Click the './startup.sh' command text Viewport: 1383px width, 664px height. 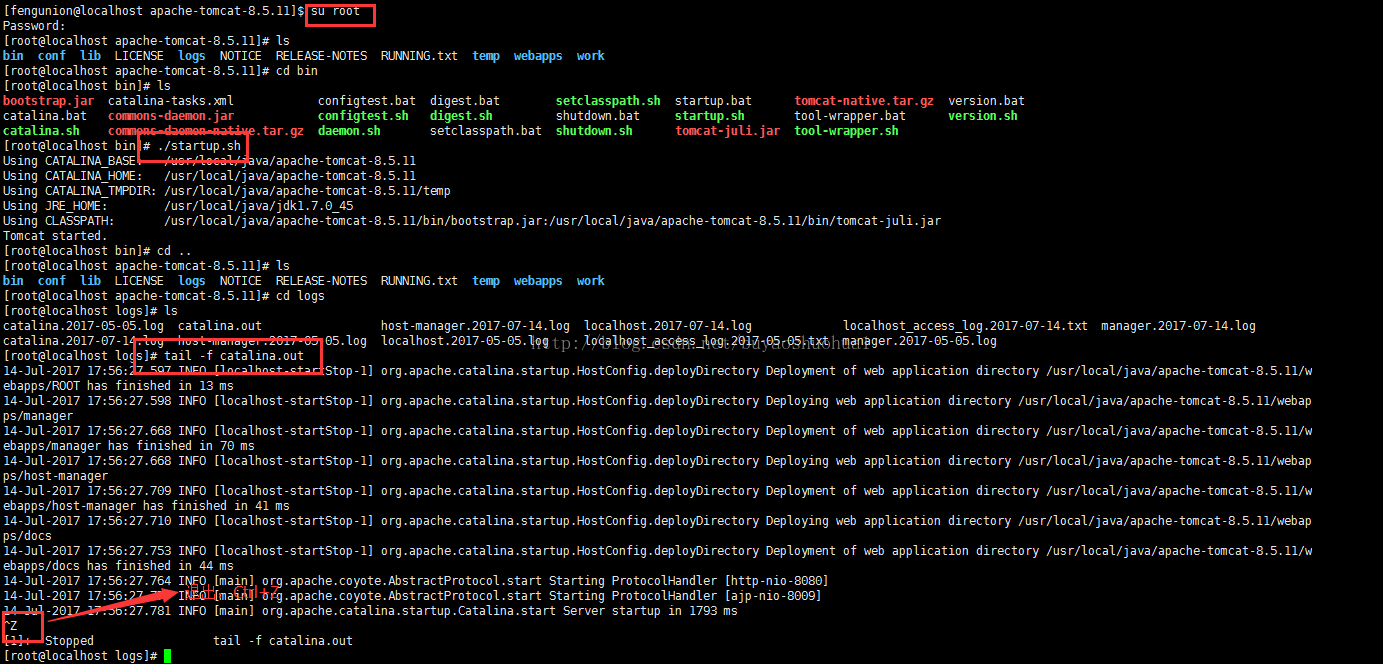point(199,146)
